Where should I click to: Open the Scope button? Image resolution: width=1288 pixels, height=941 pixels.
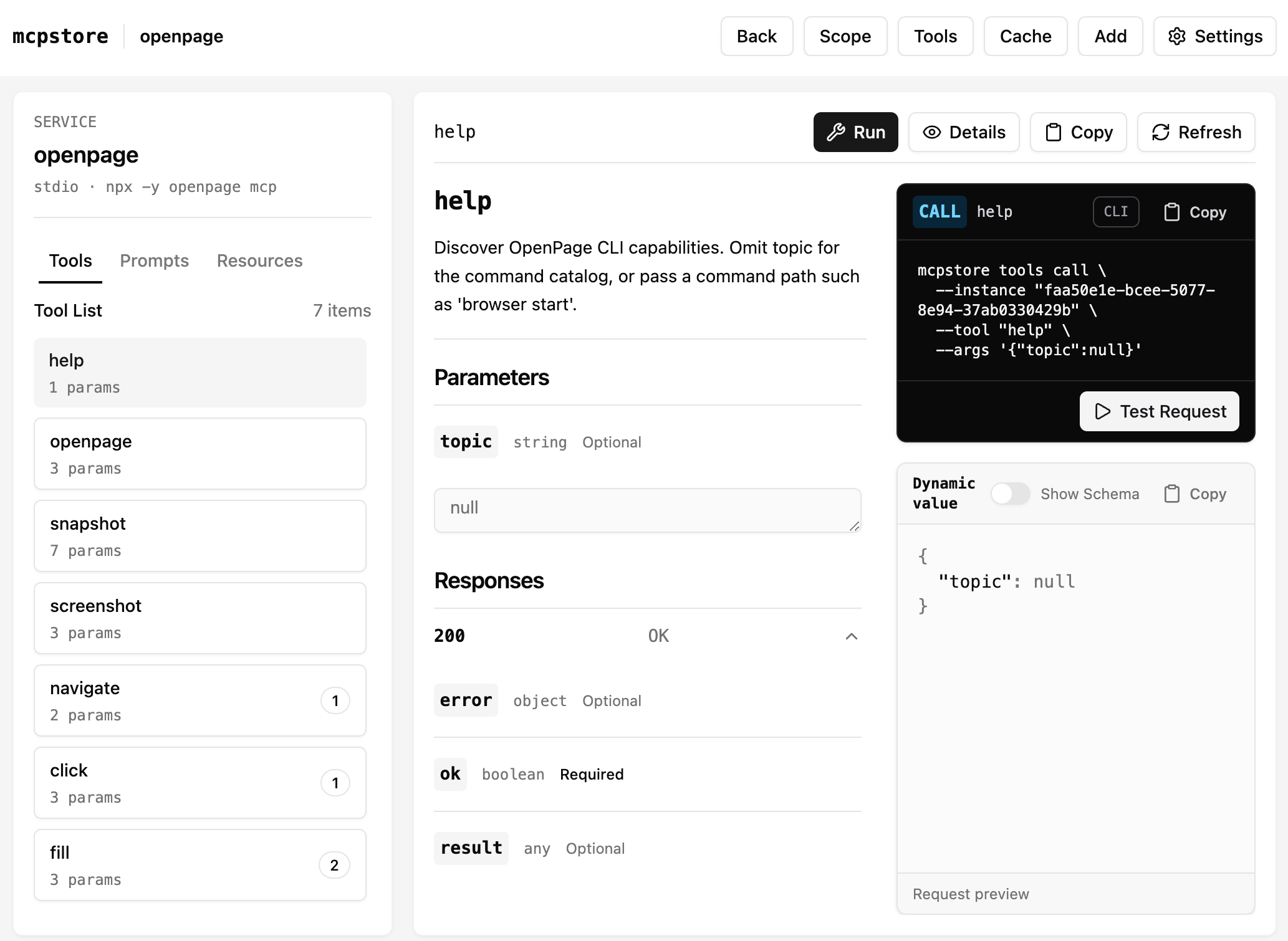click(x=845, y=36)
